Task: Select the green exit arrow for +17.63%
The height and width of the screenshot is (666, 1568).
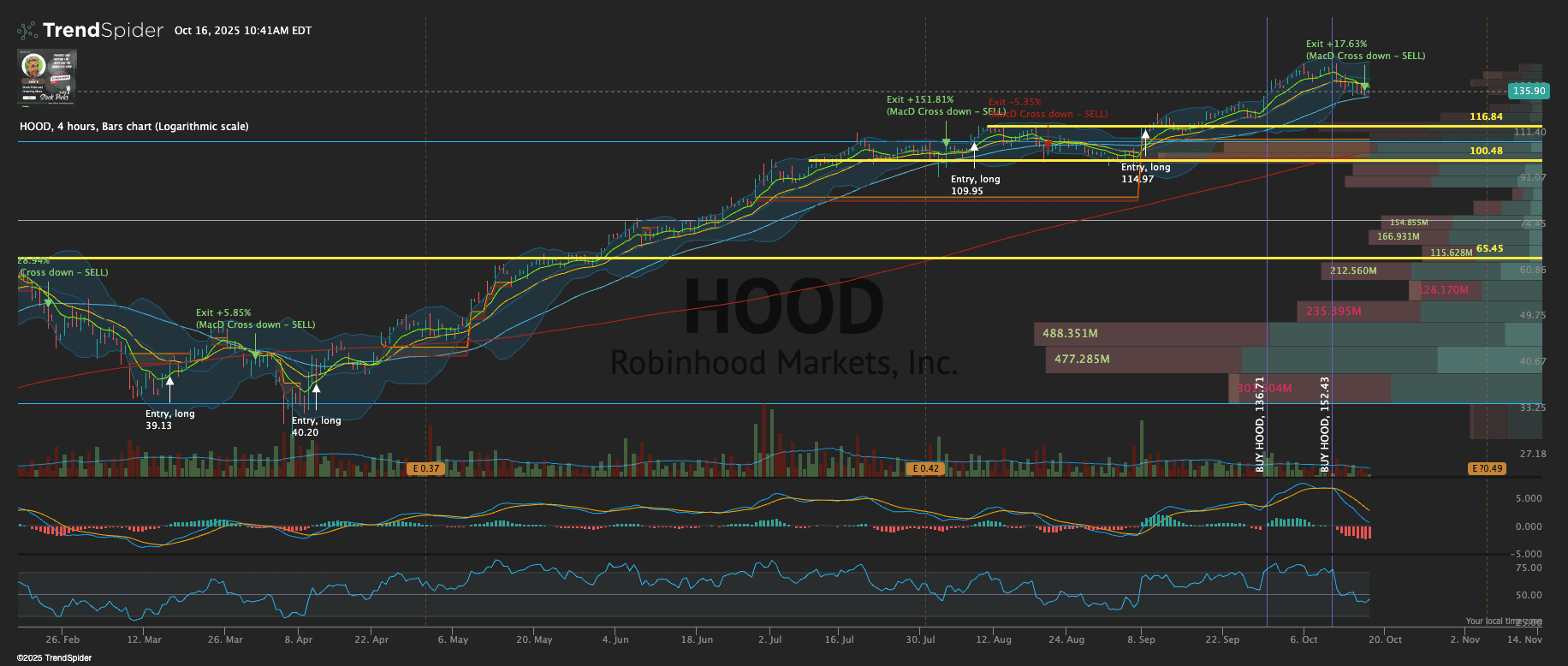Action: click(1365, 86)
